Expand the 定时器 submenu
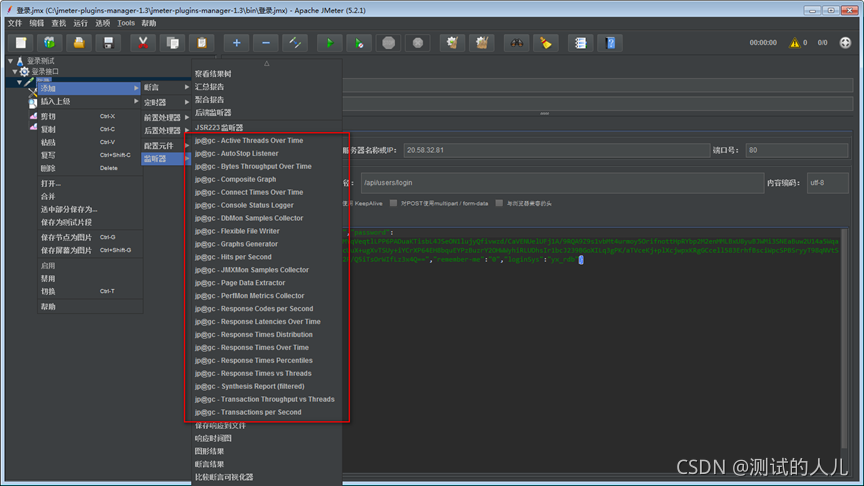The height and width of the screenshot is (486, 864). click(x=166, y=102)
